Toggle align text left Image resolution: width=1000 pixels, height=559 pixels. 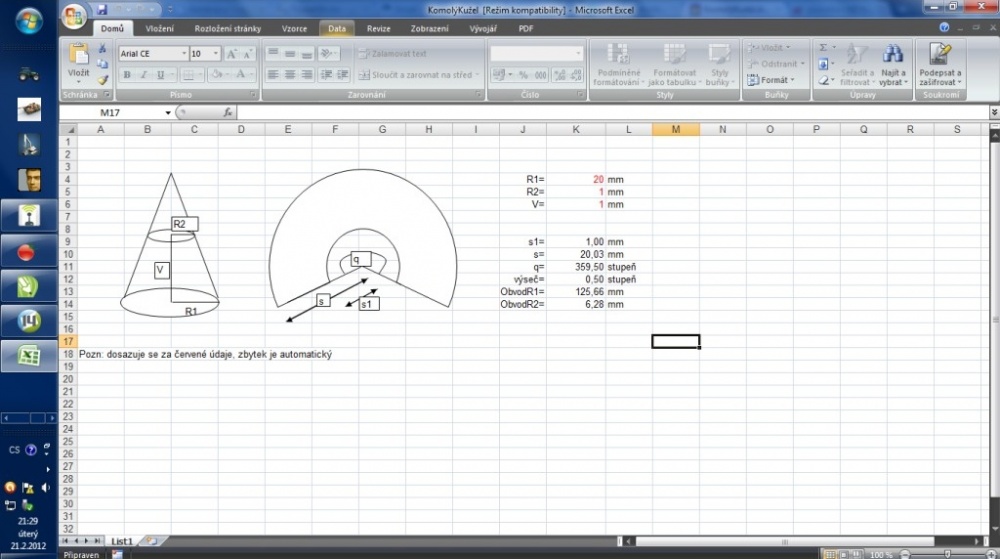273,75
